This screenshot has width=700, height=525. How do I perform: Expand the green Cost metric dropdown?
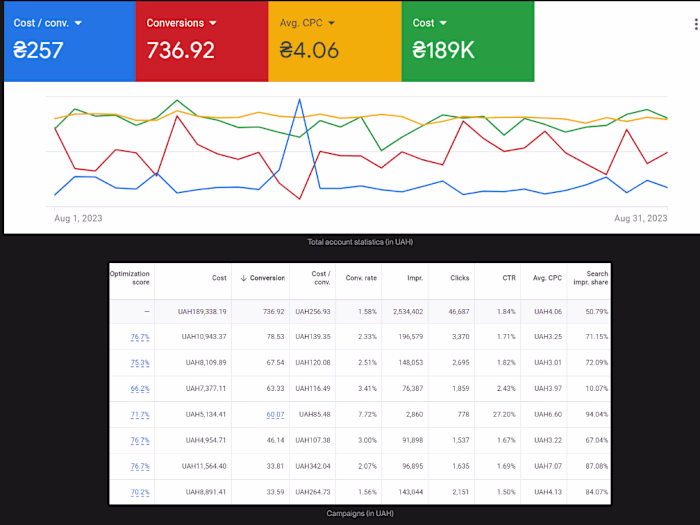click(443, 23)
